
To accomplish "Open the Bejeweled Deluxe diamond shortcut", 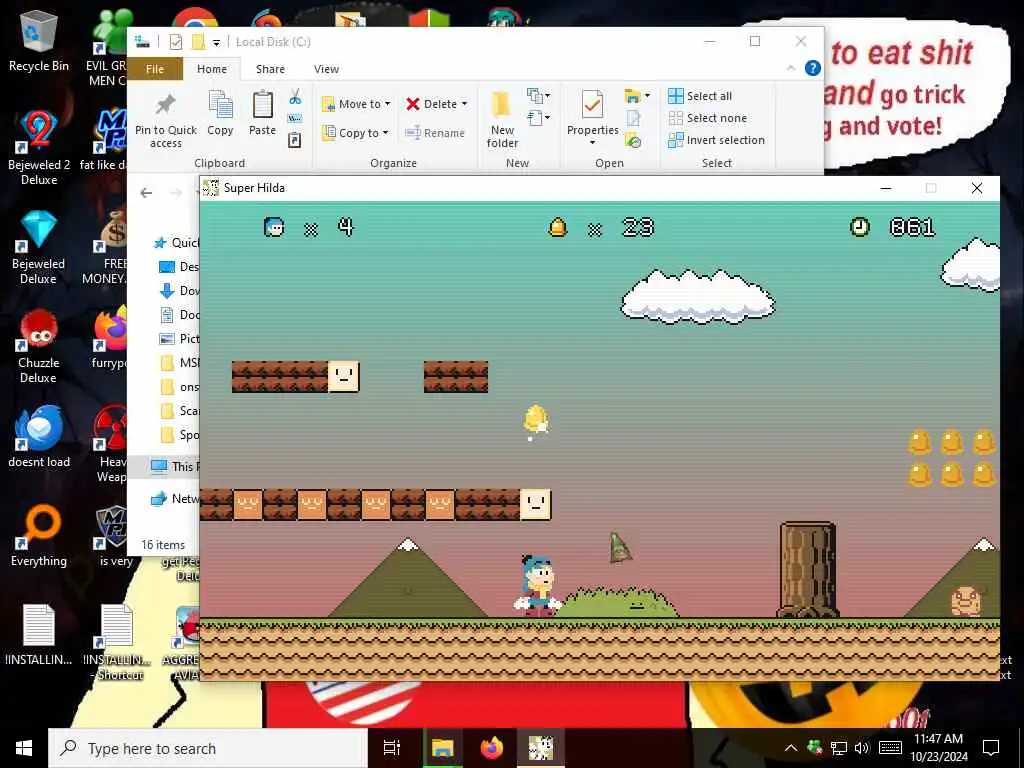I will pyautogui.click(x=39, y=248).
